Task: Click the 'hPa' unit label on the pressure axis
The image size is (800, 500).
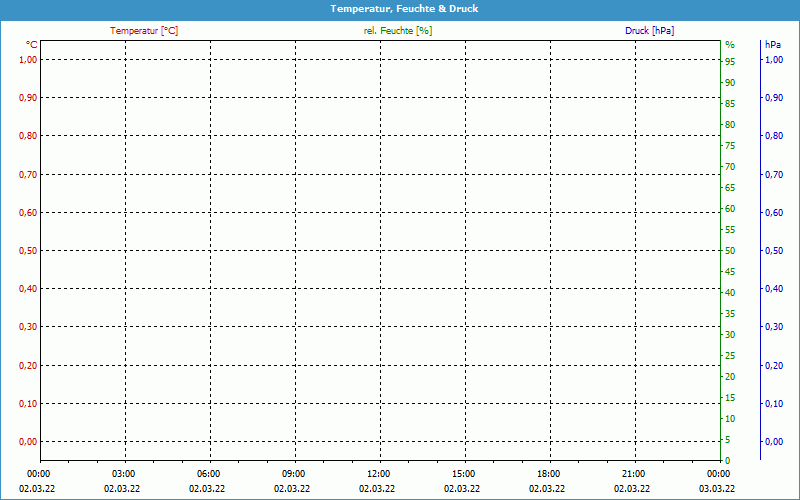Action: (x=772, y=45)
